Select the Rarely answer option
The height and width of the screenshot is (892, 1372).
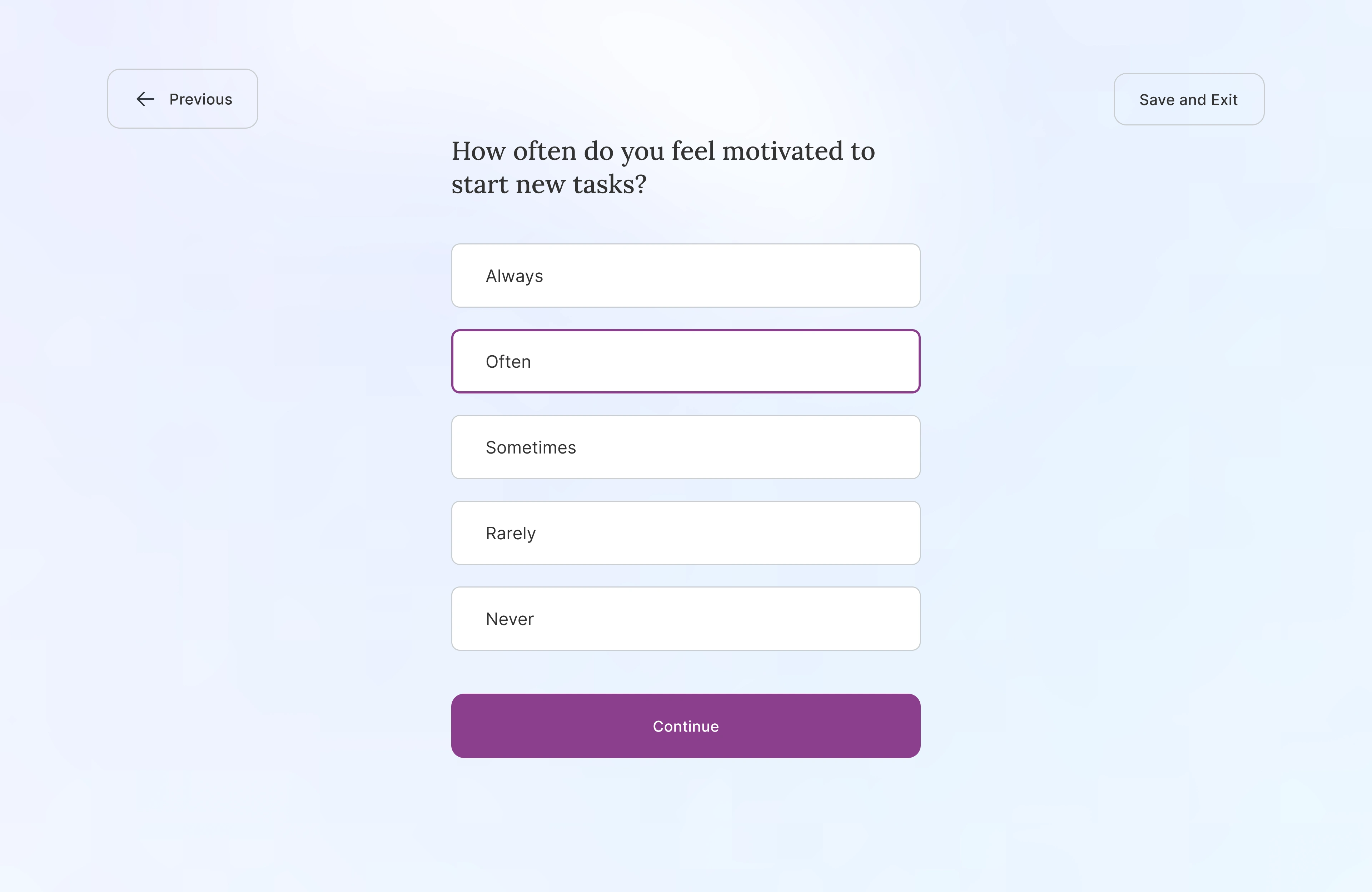685,533
